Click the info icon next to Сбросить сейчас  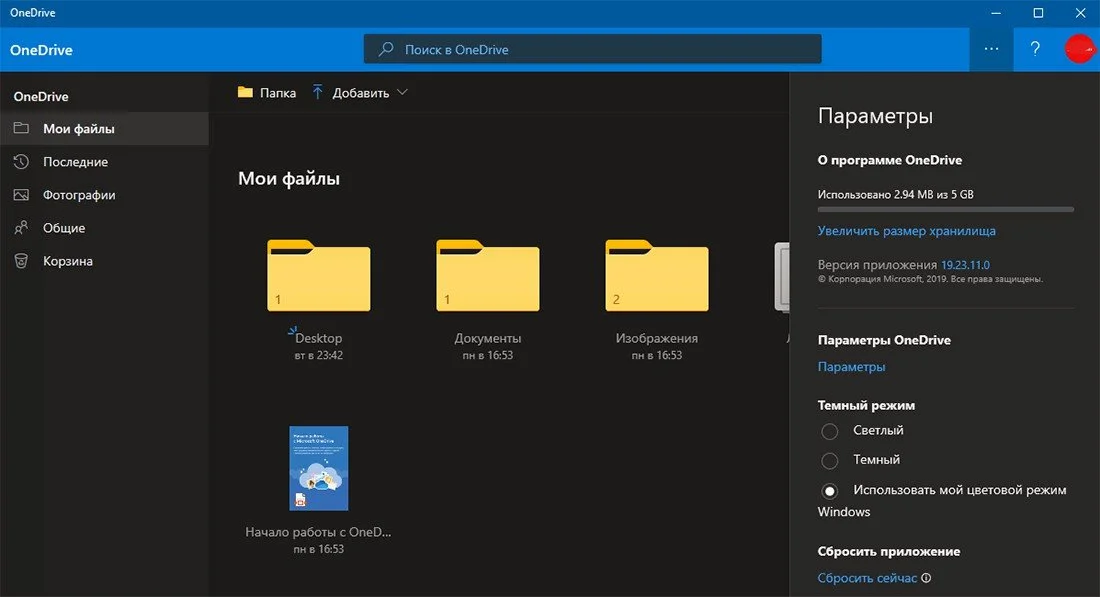tap(926, 578)
